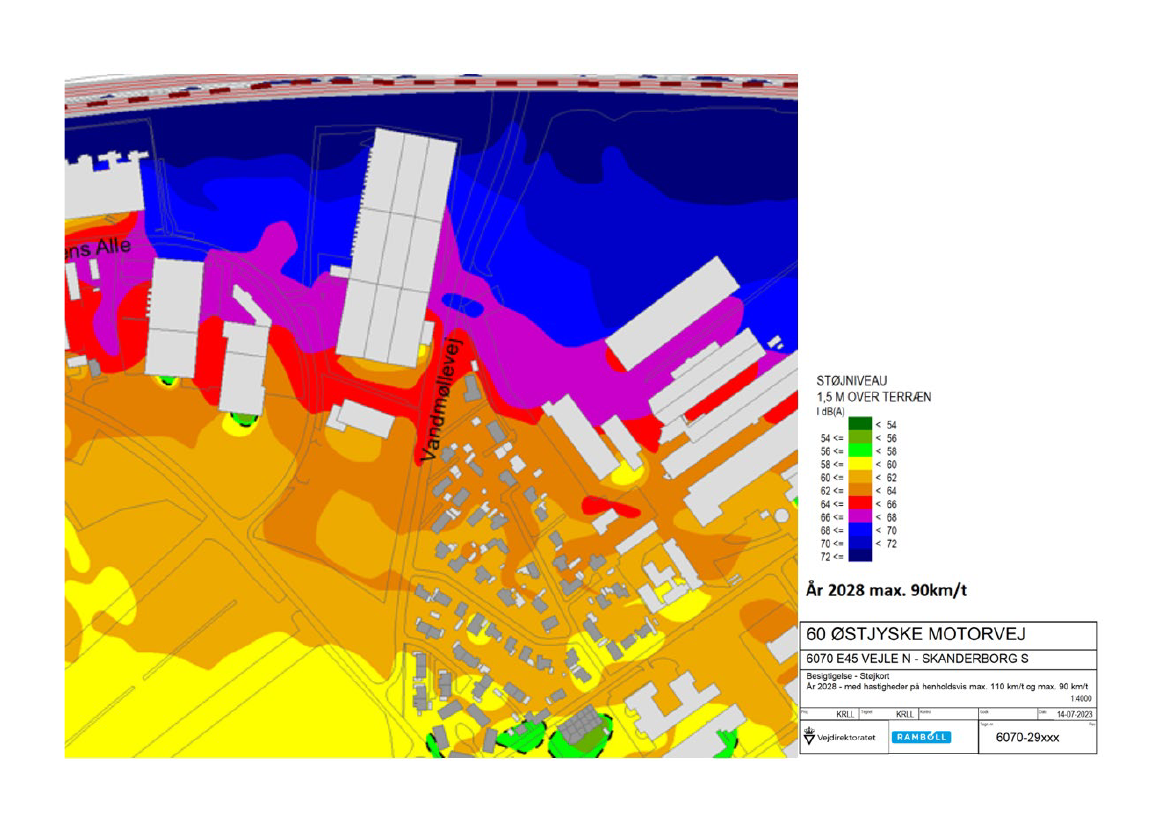Click the drawing number 6070-29xxx

click(x=1027, y=737)
